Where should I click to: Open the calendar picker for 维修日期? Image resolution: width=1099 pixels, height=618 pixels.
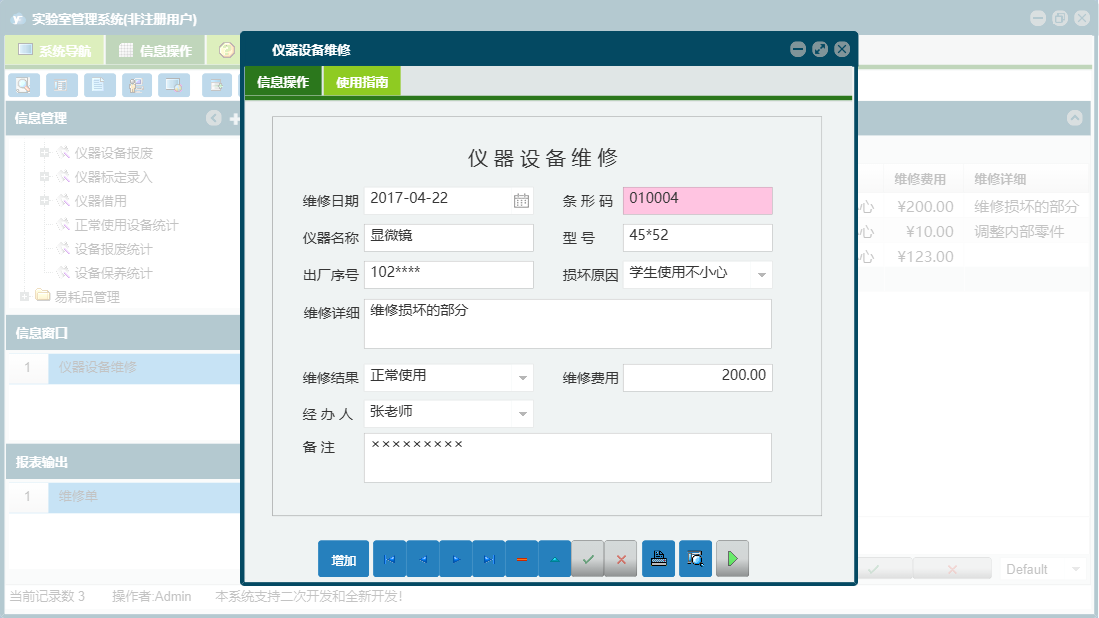(x=524, y=200)
